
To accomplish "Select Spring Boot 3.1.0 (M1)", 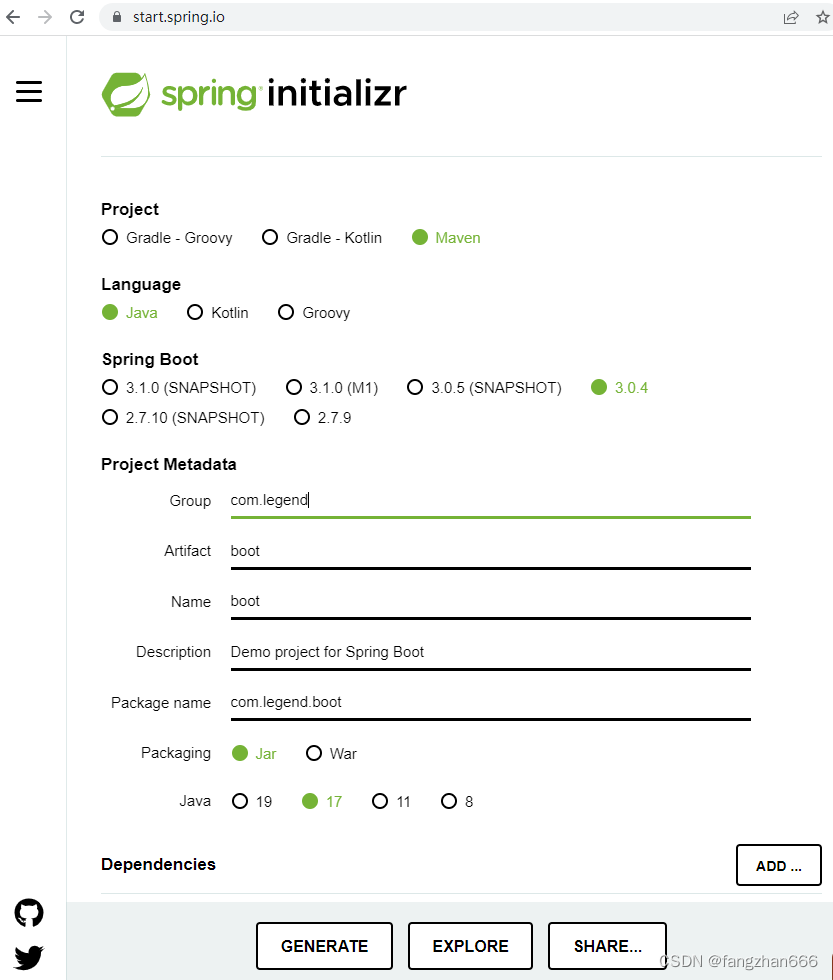I will pyautogui.click(x=332, y=388).
